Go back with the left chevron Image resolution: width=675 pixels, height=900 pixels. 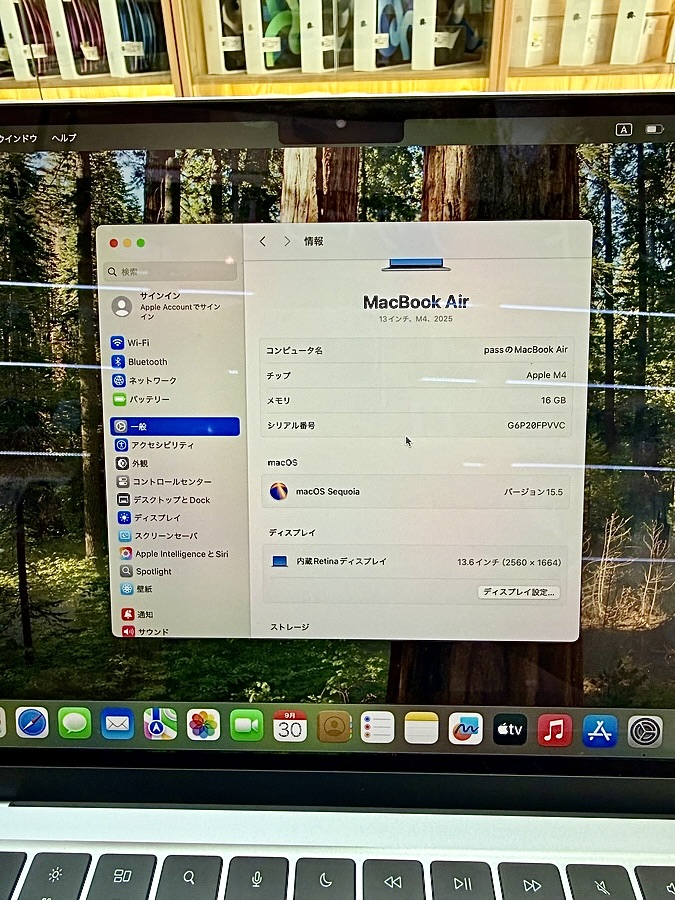(263, 242)
